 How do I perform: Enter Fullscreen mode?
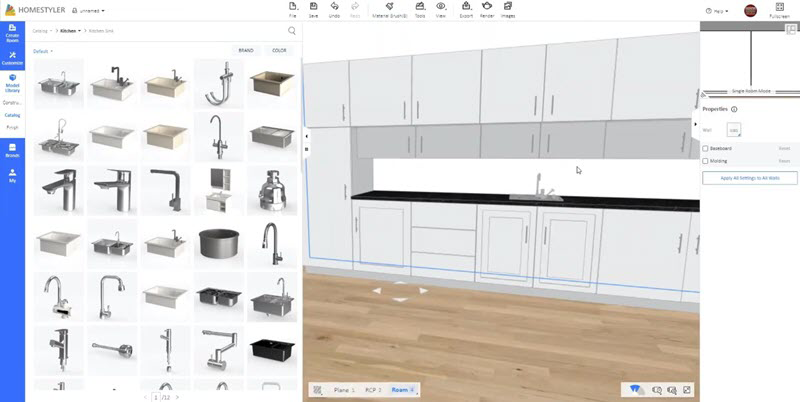click(x=779, y=11)
